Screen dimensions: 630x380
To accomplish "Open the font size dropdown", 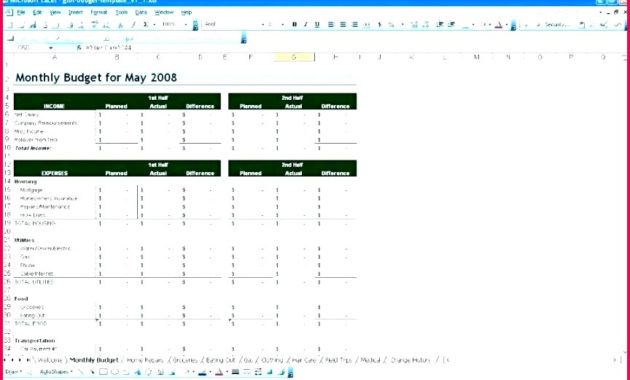I will coord(283,25).
